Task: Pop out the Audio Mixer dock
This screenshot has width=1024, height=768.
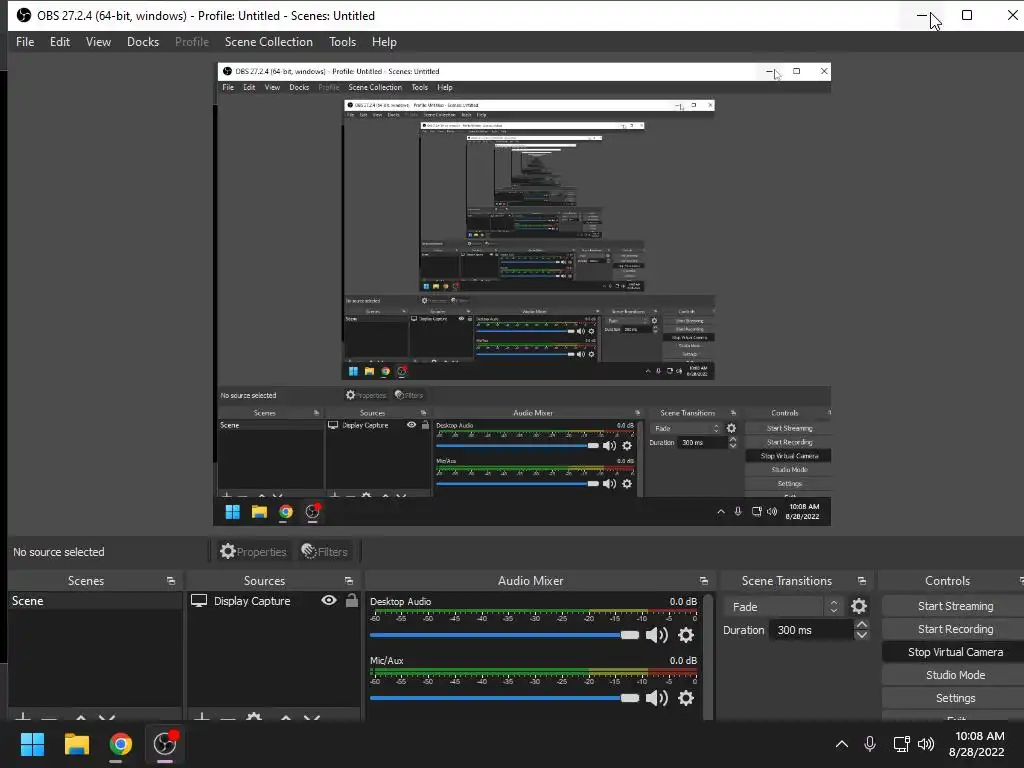Action: [x=703, y=581]
